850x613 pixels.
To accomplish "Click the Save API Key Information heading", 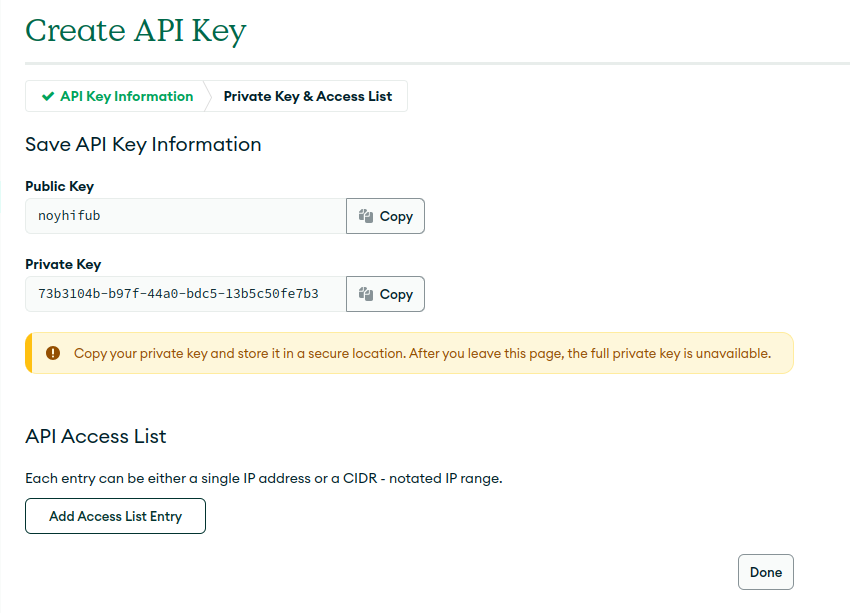I will 143,144.
